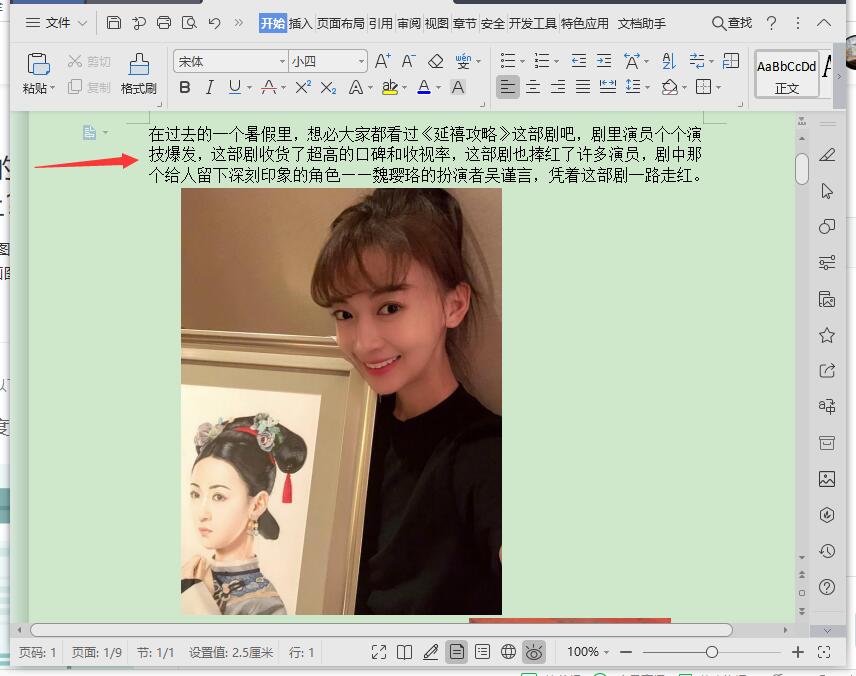The image size is (856, 676).
Task: Toggle Bold formatting
Action: pos(185,87)
